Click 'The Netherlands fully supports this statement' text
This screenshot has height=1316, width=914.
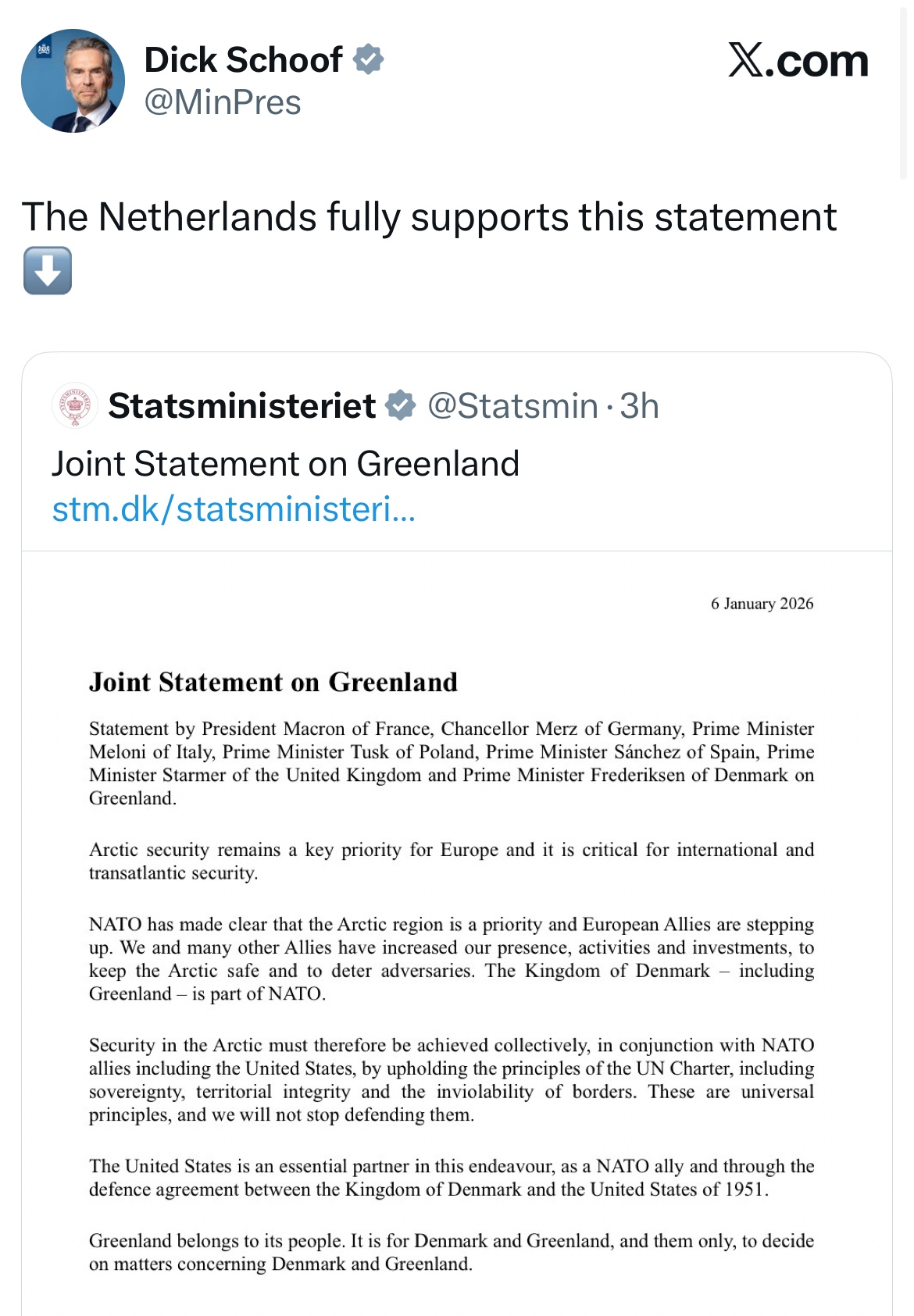click(x=429, y=216)
